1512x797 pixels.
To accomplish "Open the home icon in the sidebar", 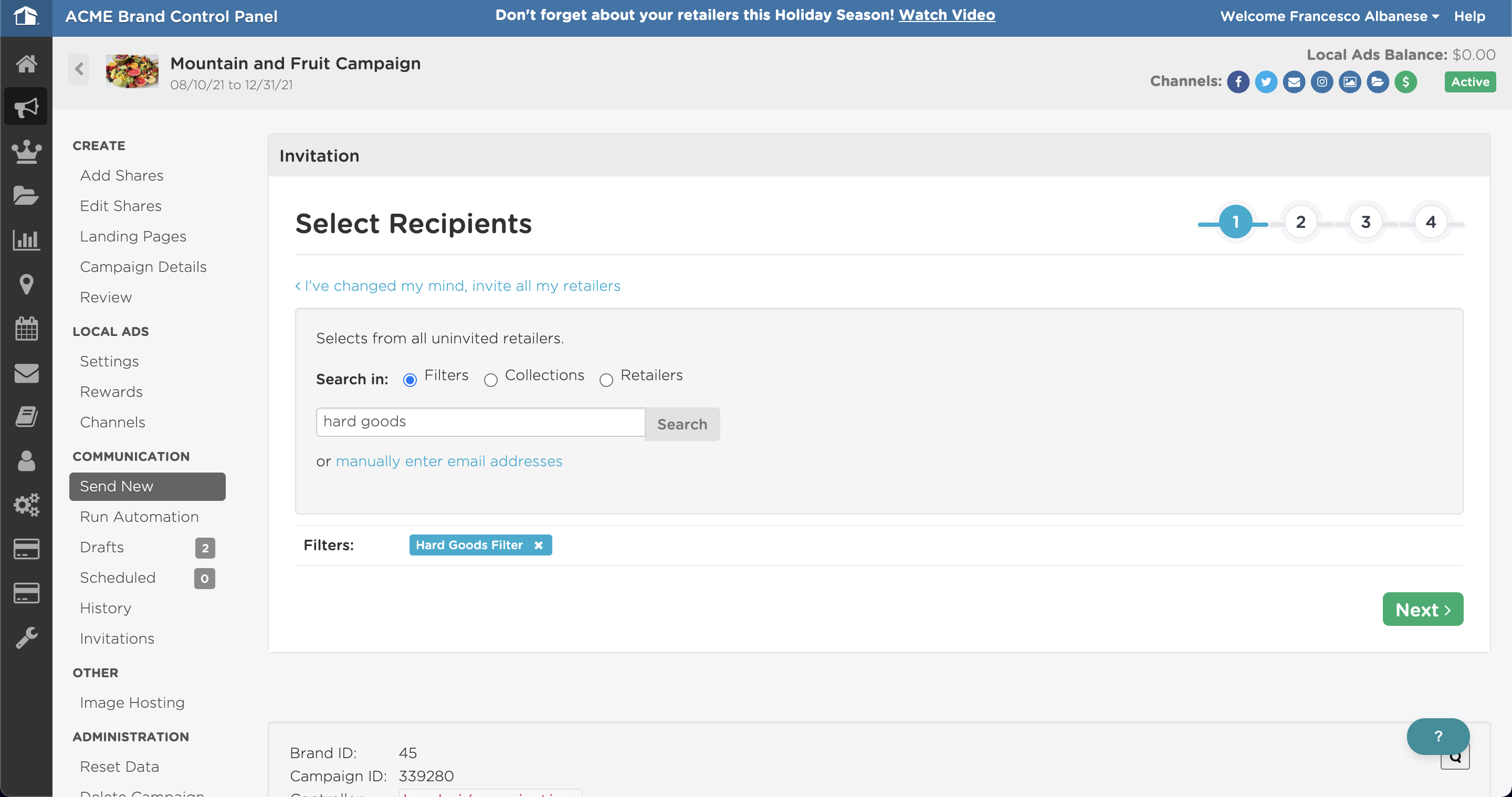I will tap(26, 64).
